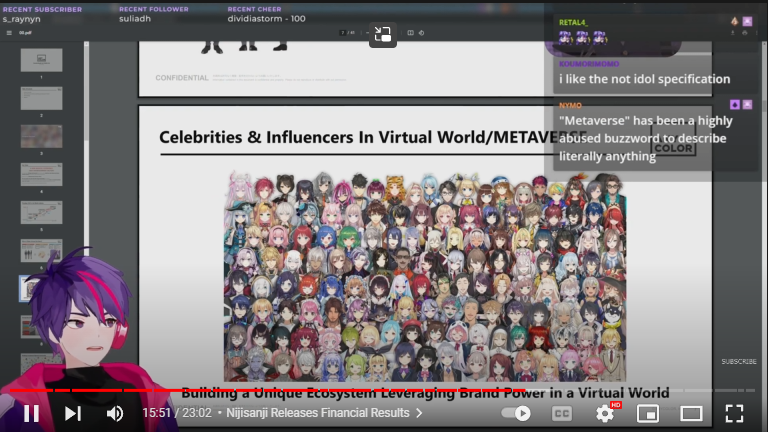
Task: Select page 2 thumbnail in PDF sidebar
Action: (x=41, y=97)
